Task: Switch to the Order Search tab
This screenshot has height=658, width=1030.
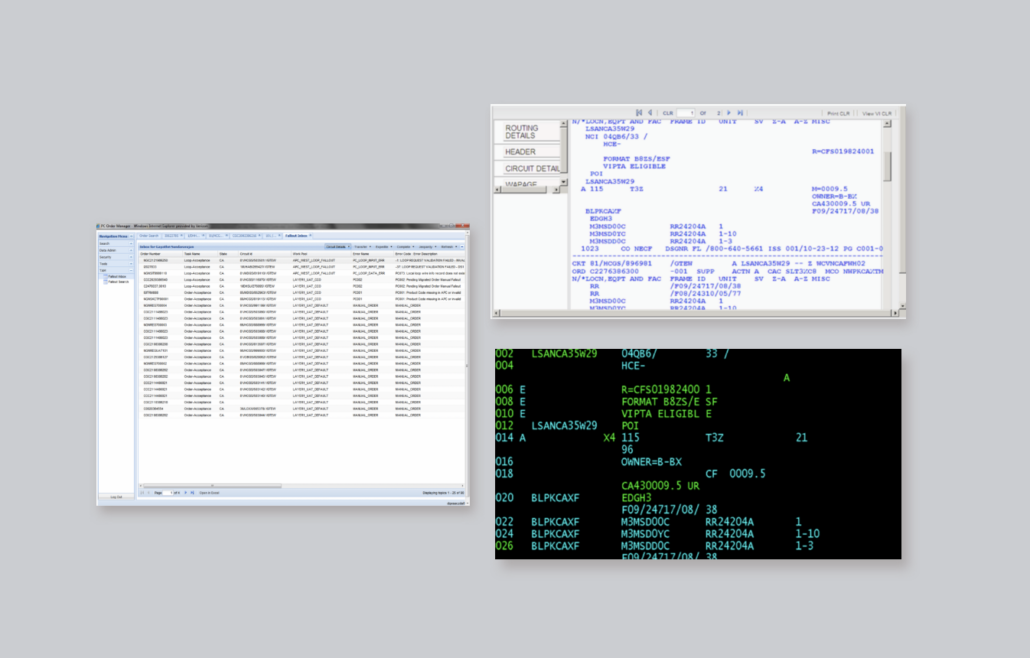Action: (x=149, y=235)
